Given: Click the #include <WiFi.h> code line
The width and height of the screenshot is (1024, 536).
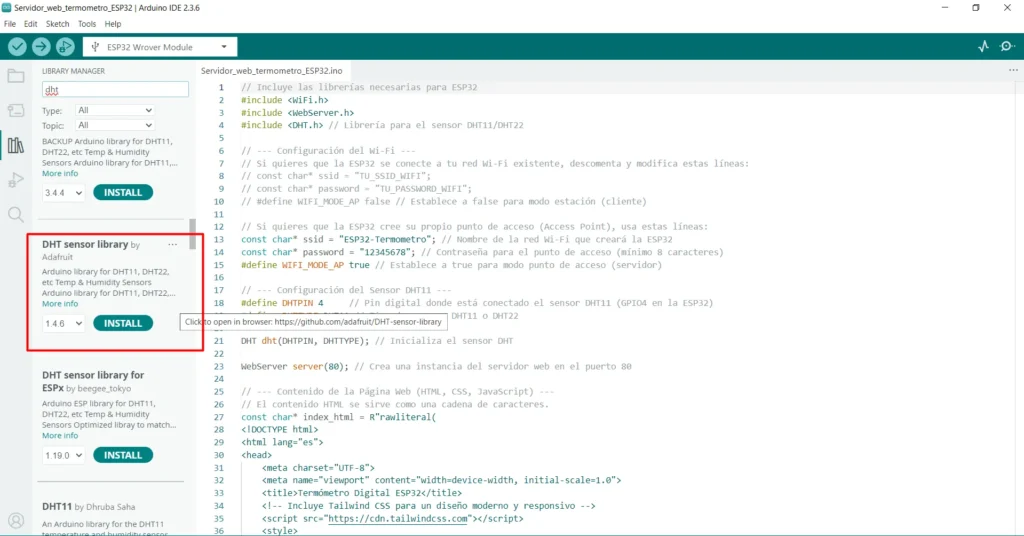Looking at the screenshot, I should point(285,100).
